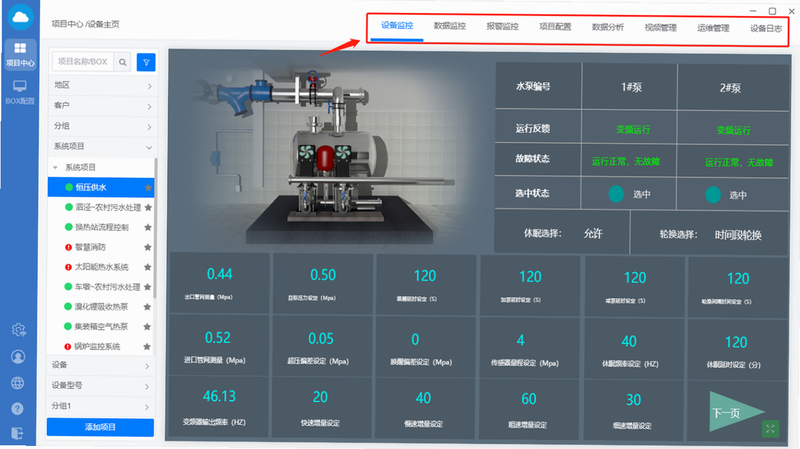
Task: Toggle favorite star for 锅炉监控系统
Action: 147,347
